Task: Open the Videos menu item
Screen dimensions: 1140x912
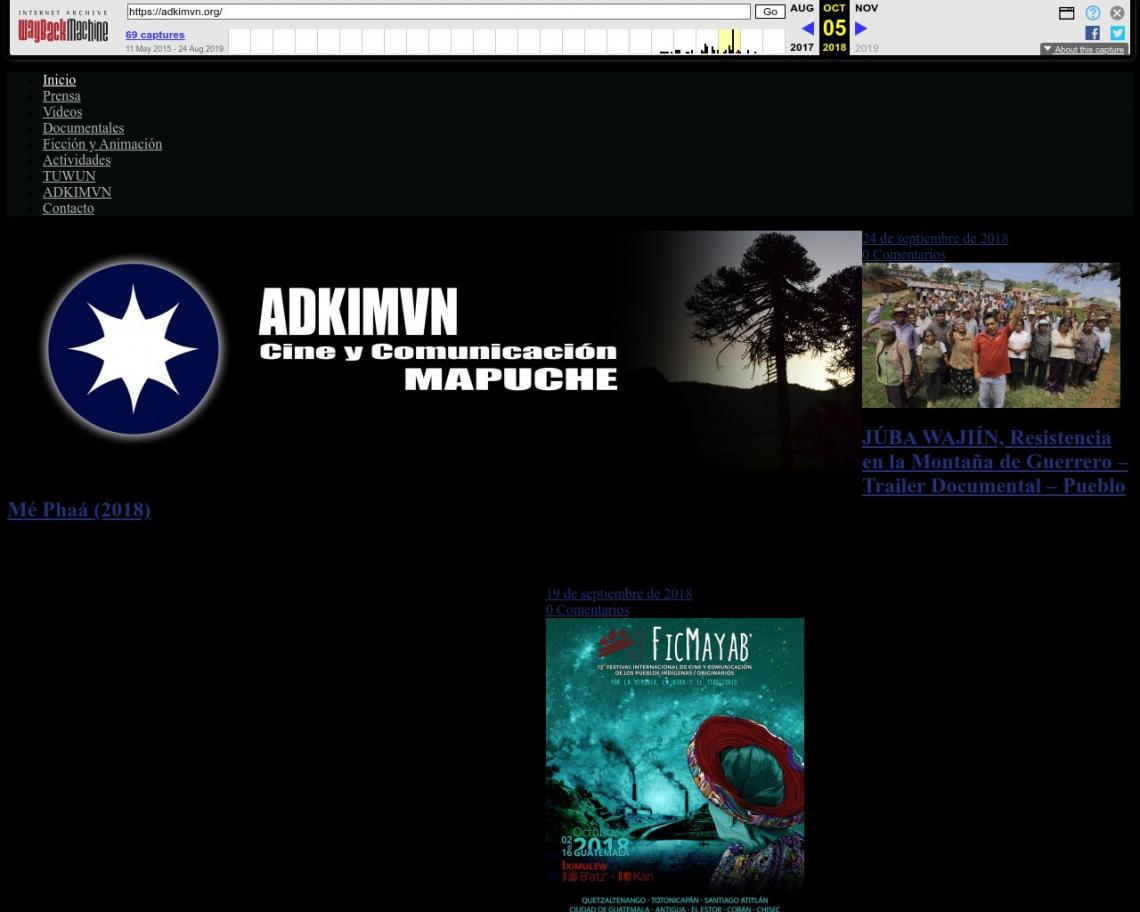Action: (x=63, y=112)
